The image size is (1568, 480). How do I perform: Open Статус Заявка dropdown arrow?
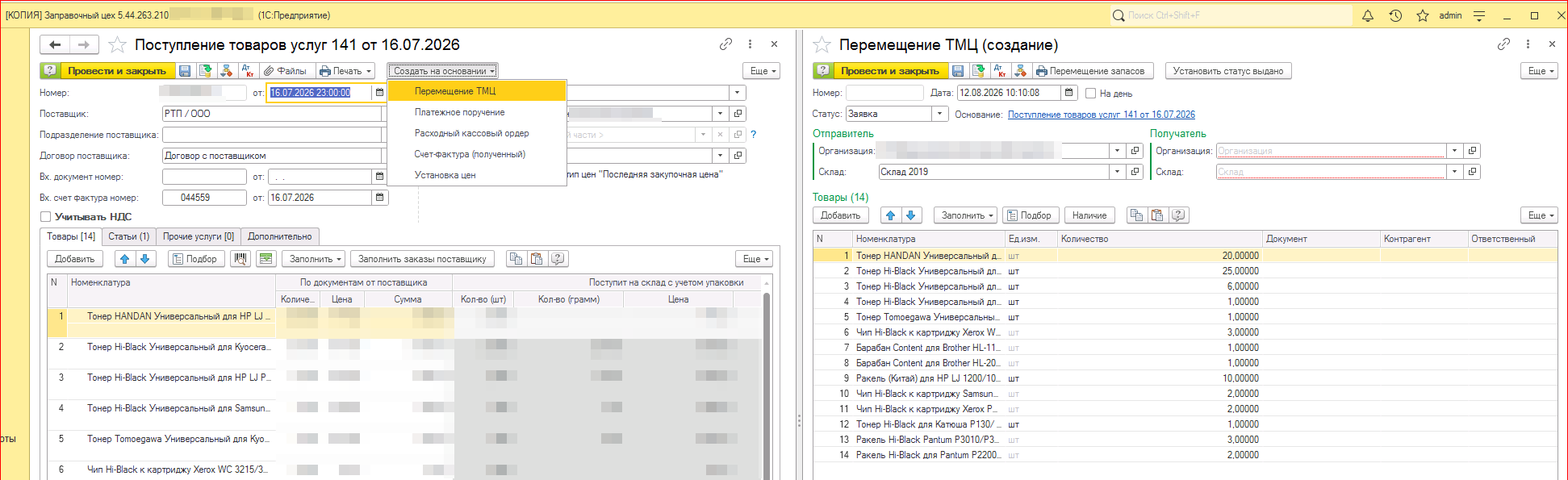tap(940, 114)
